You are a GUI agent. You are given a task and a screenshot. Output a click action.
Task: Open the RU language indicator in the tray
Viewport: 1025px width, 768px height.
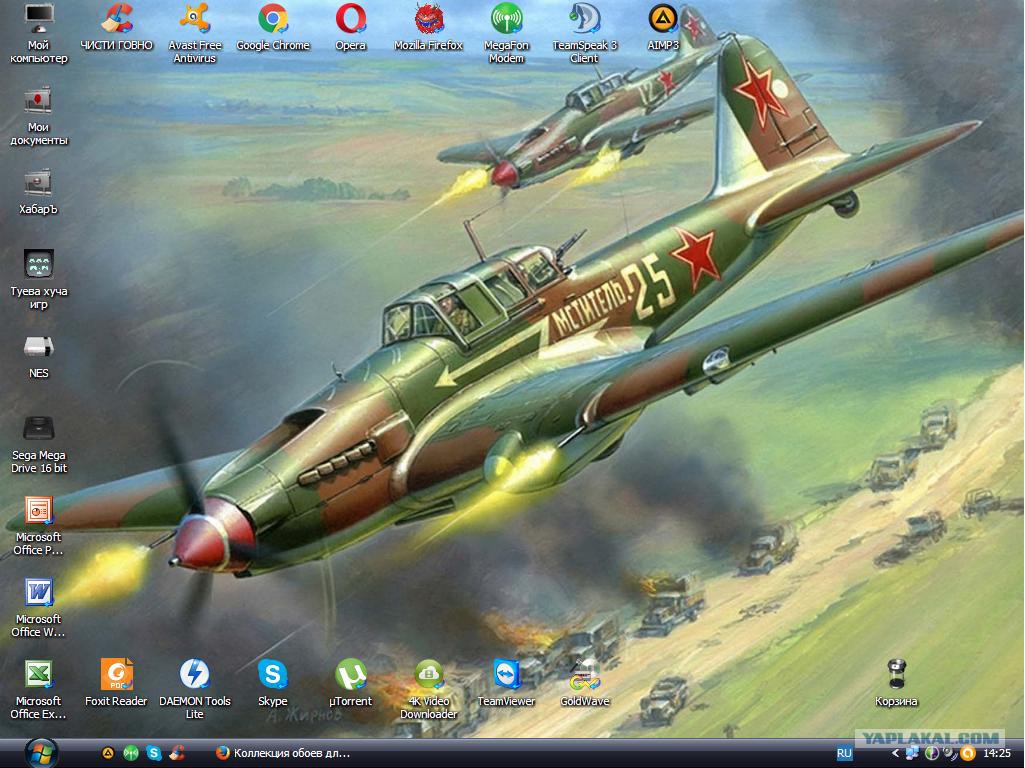(844, 754)
